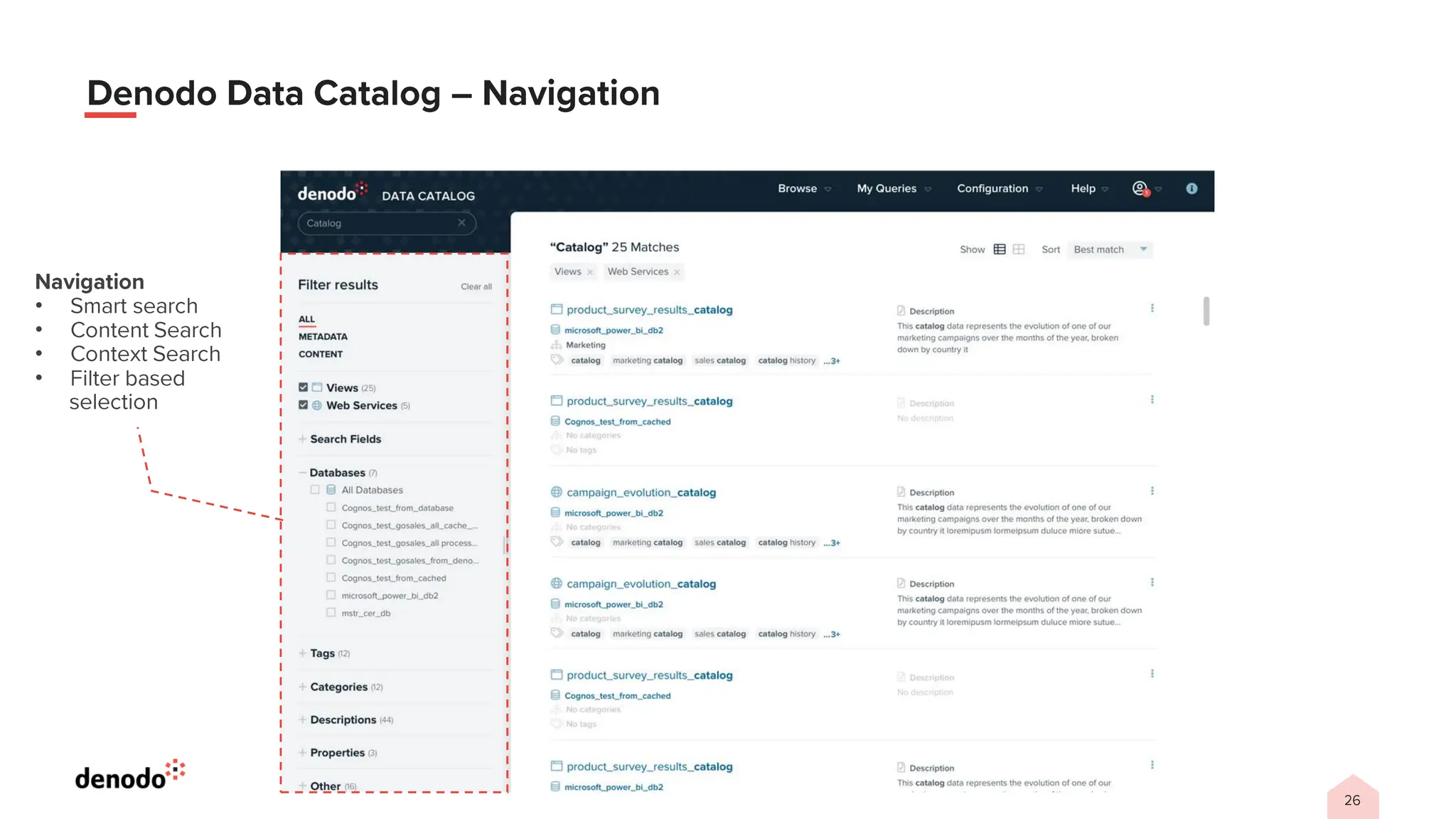Click into the Catalog search field

(x=377, y=223)
